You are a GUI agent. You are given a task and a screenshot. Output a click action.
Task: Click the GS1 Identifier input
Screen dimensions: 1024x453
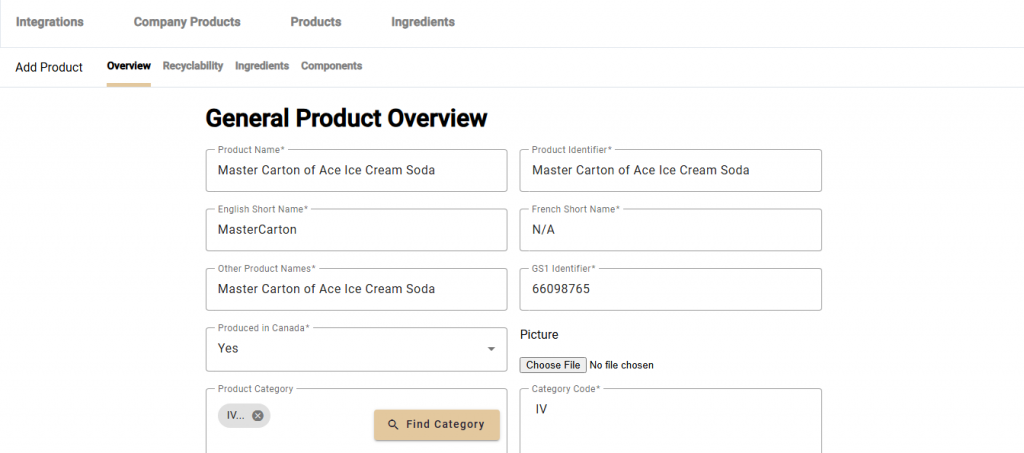(x=670, y=289)
